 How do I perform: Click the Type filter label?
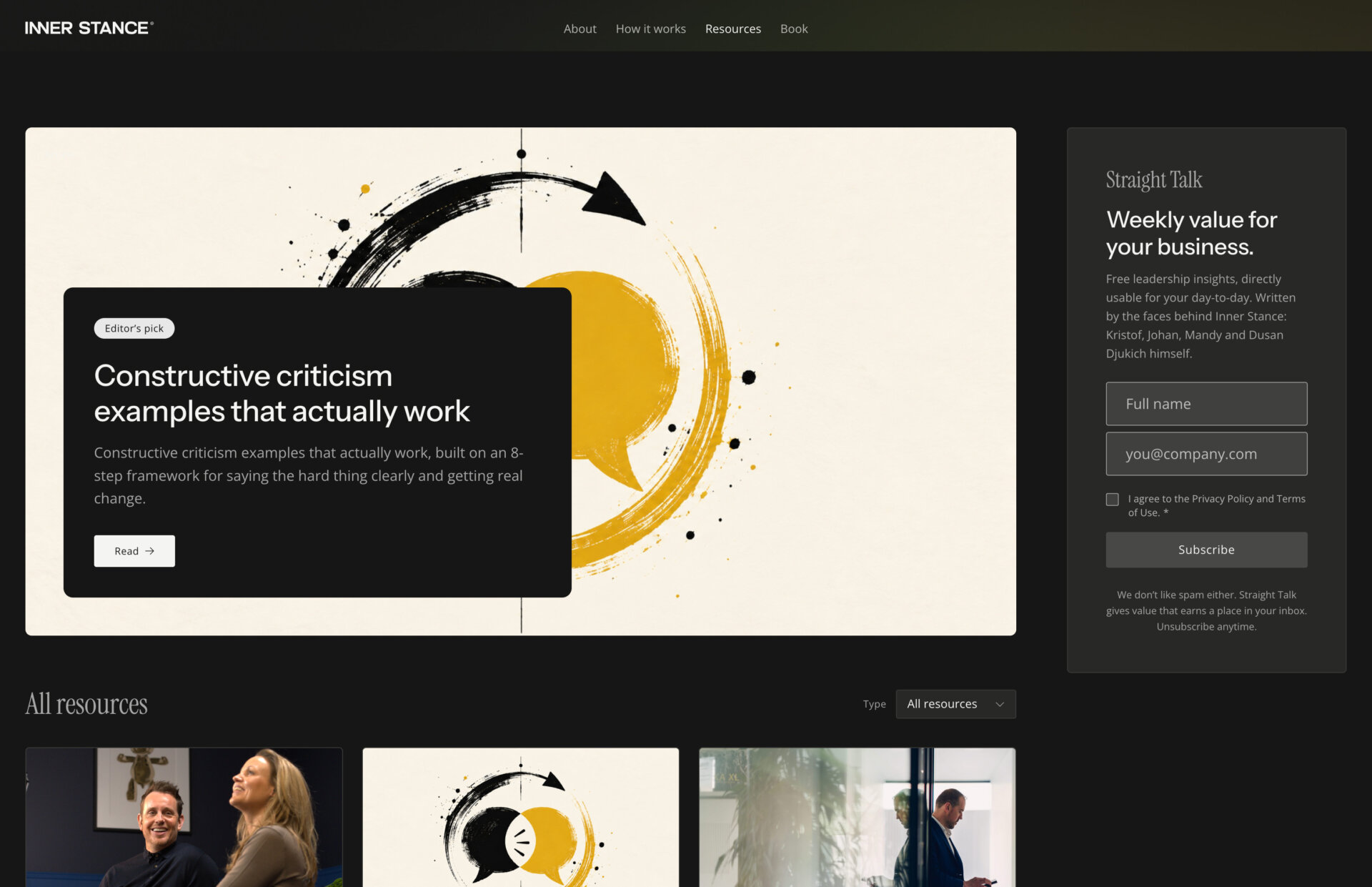point(874,704)
